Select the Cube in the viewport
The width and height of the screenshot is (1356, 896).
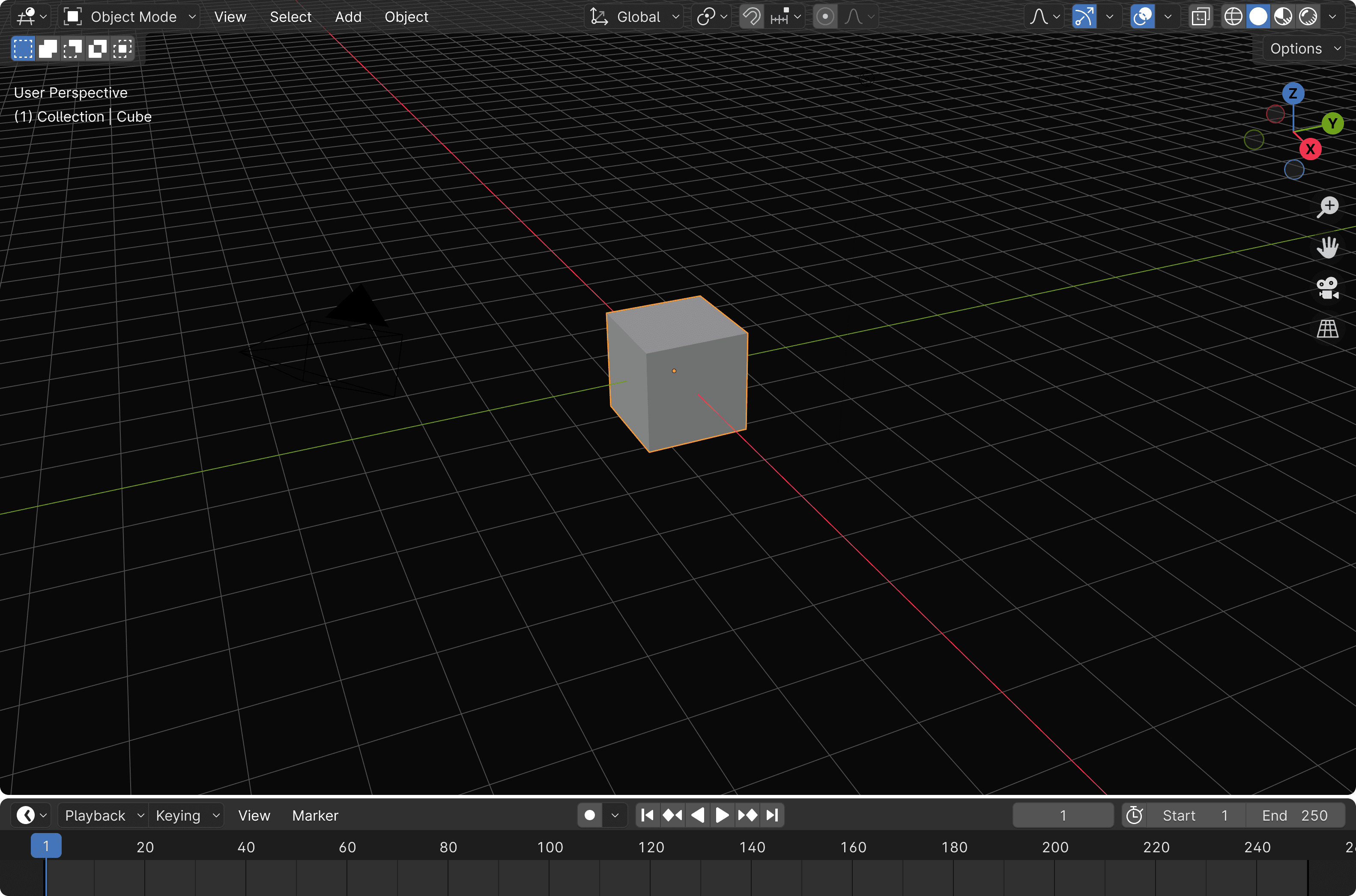click(677, 374)
